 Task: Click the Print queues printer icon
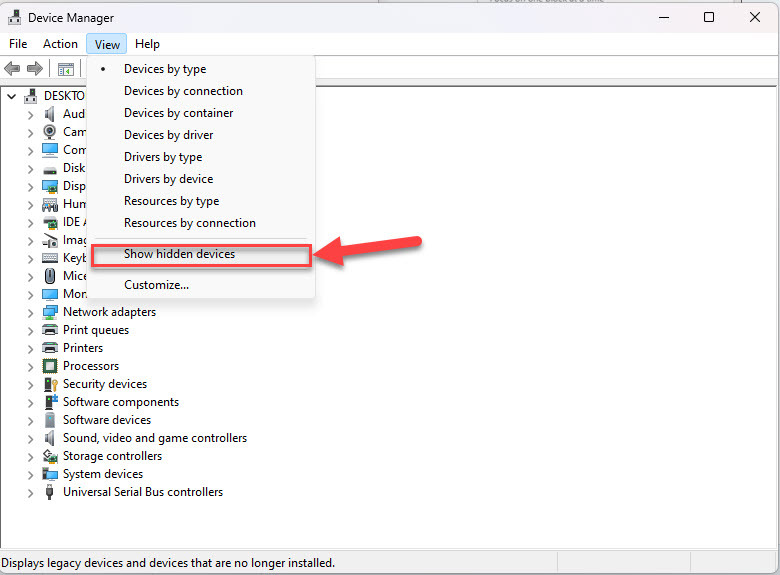[x=50, y=330]
